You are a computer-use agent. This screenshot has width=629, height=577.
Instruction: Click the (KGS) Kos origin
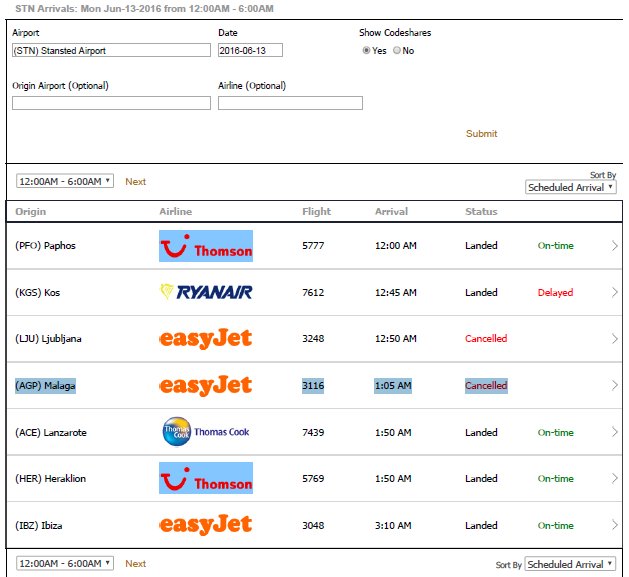[x=38, y=292]
